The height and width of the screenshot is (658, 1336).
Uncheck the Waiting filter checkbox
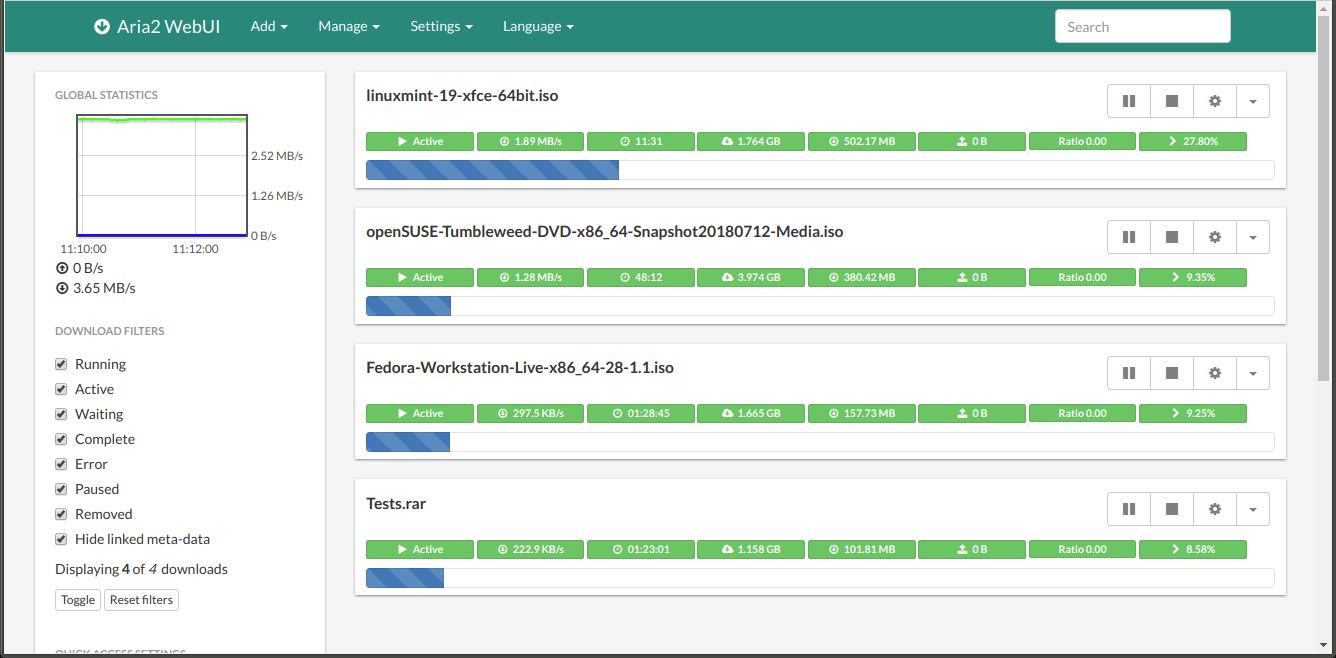61,414
